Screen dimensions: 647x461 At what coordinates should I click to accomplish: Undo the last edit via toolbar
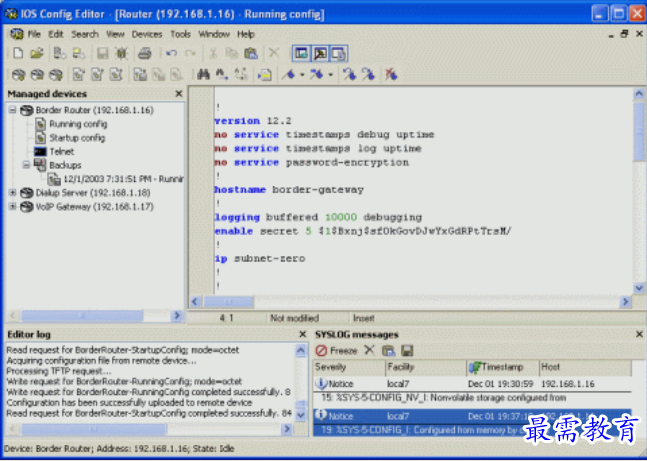pos(171,53)
